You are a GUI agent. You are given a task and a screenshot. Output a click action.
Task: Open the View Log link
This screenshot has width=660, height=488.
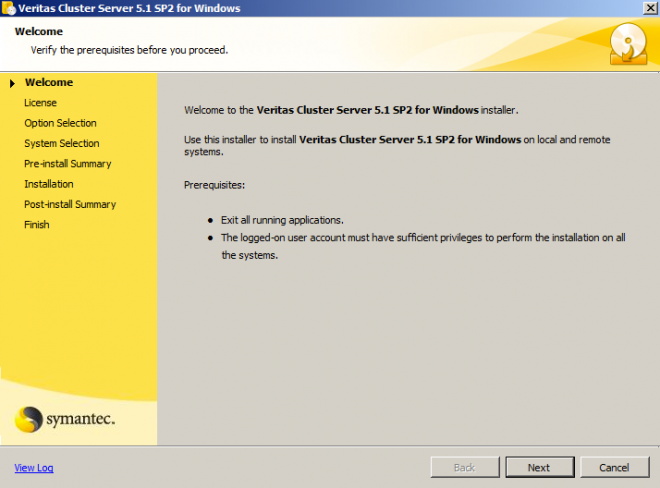34,468
